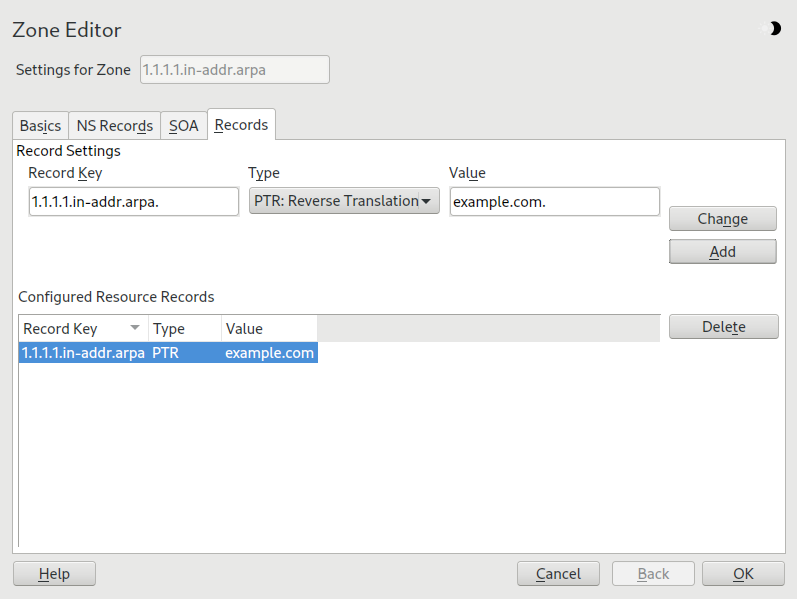This screenshot has width=797, height=599.
Task: Open the NS Records tab
Action: 114,126
